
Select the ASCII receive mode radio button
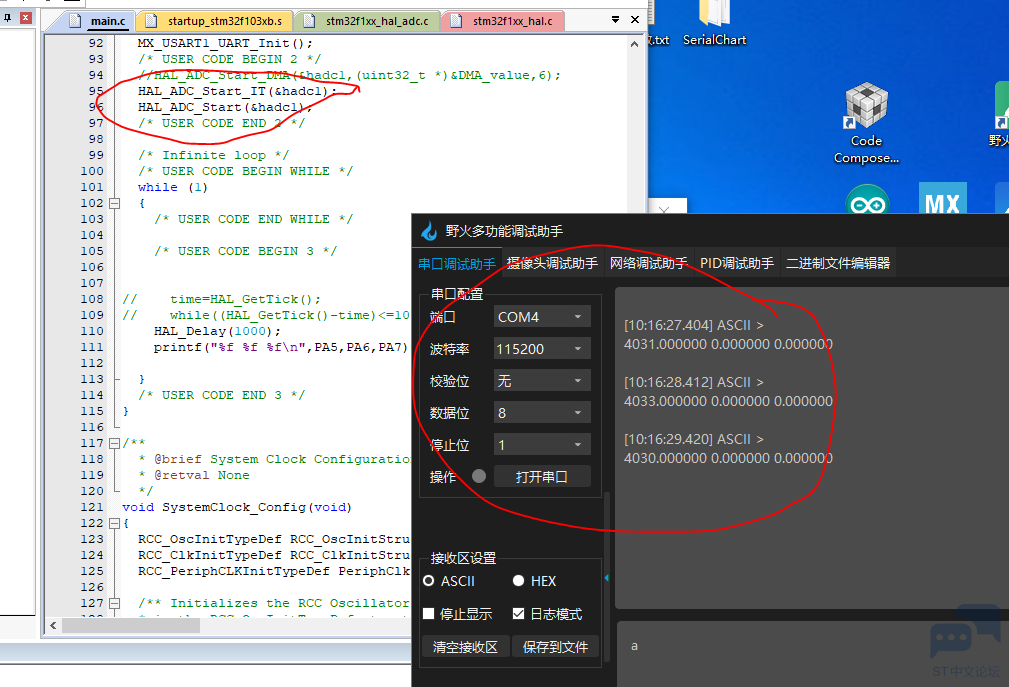(x=429, y=581)
